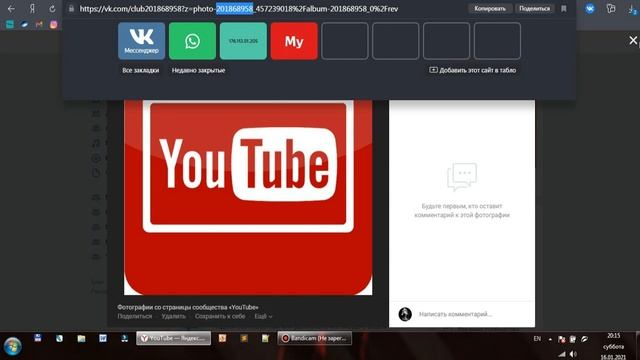640x360 pixels.
Task: Open Все закладки link
Action: click(x=140, y=70)
